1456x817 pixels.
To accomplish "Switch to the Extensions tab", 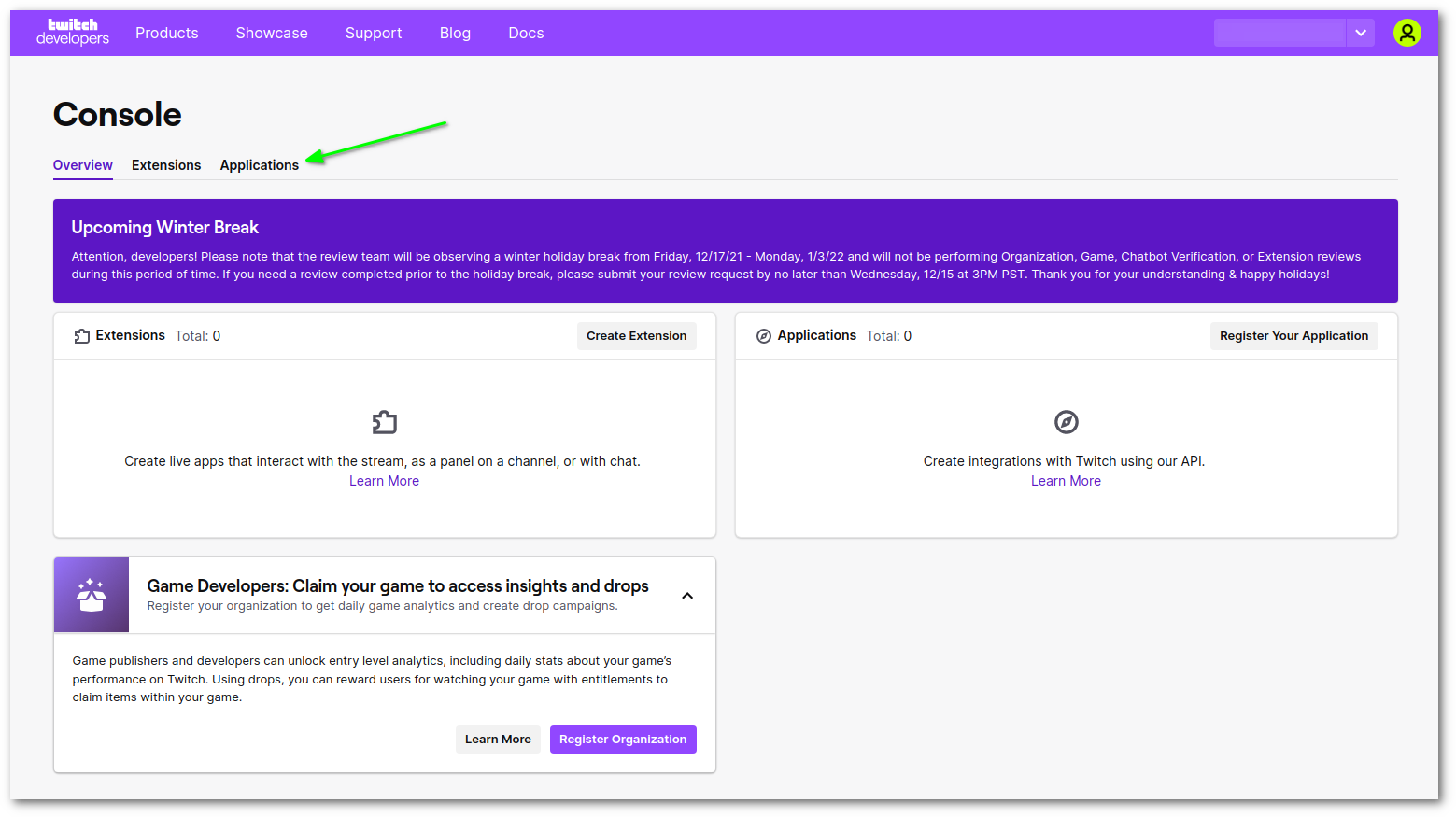I will [x=166, y=165].
